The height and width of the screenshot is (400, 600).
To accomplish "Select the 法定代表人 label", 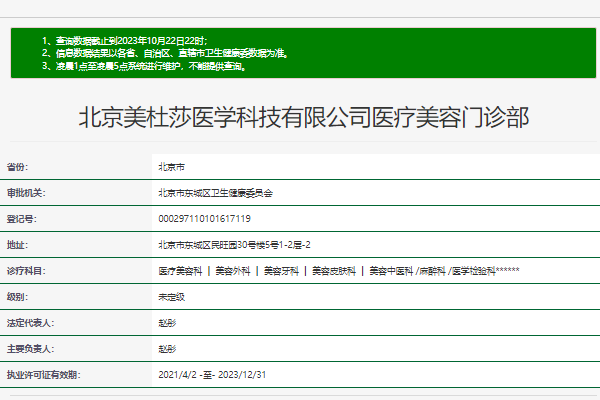I will coord(30,323).
